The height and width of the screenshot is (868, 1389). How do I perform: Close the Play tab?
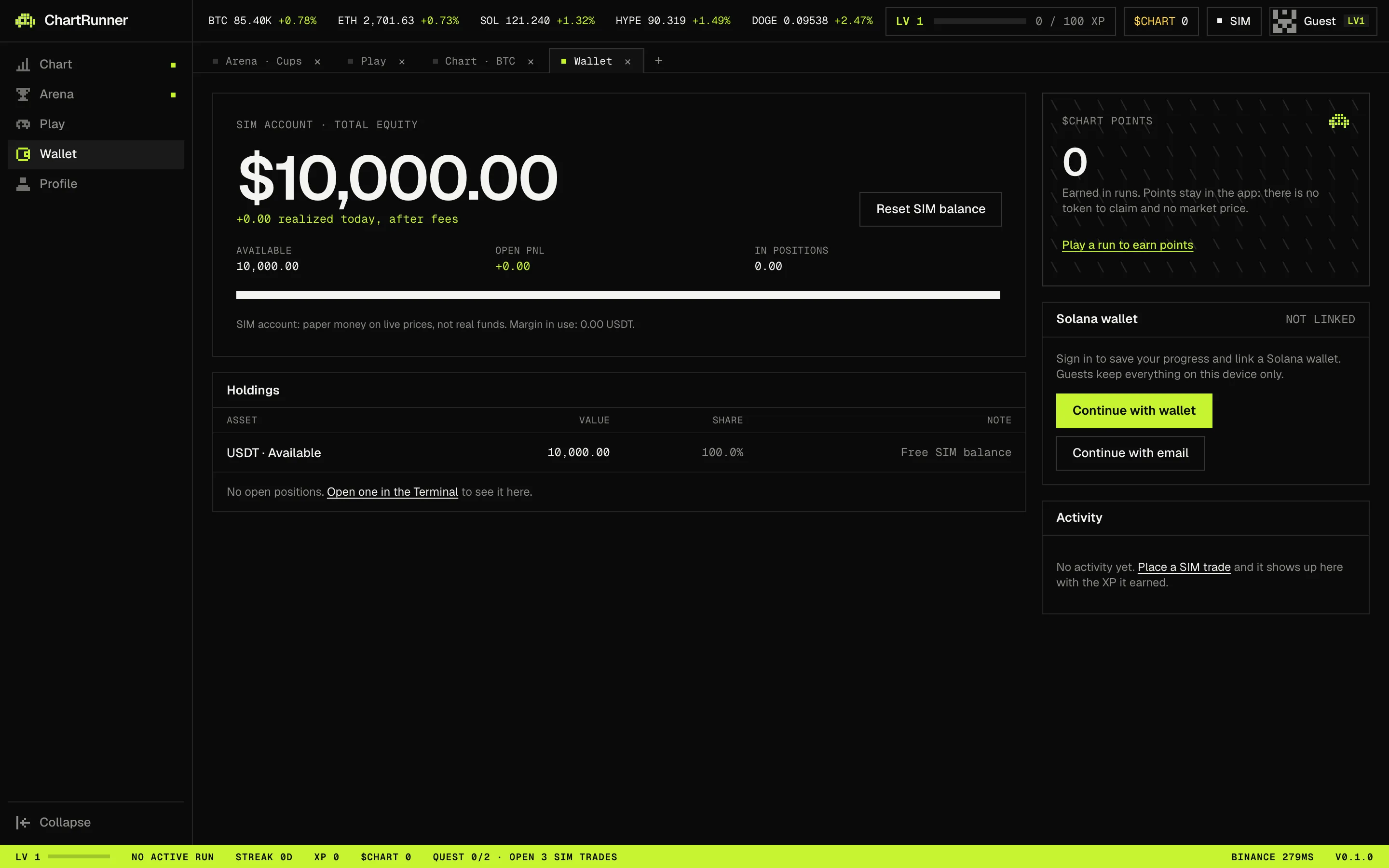[402, 61]
